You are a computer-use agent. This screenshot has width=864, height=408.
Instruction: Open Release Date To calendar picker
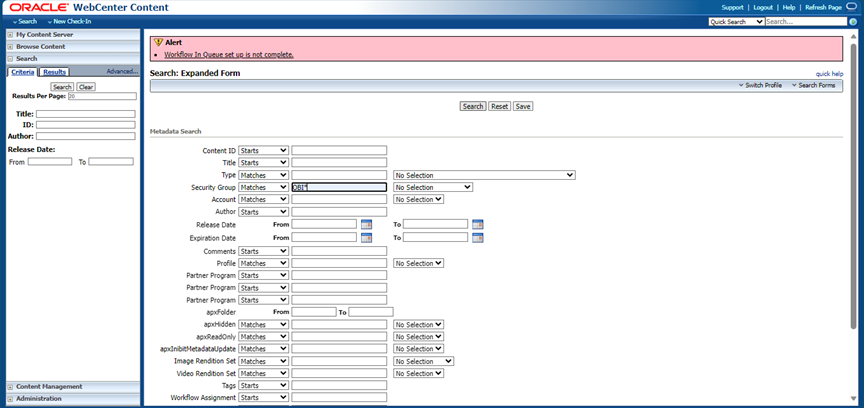(x=478, y=224)
